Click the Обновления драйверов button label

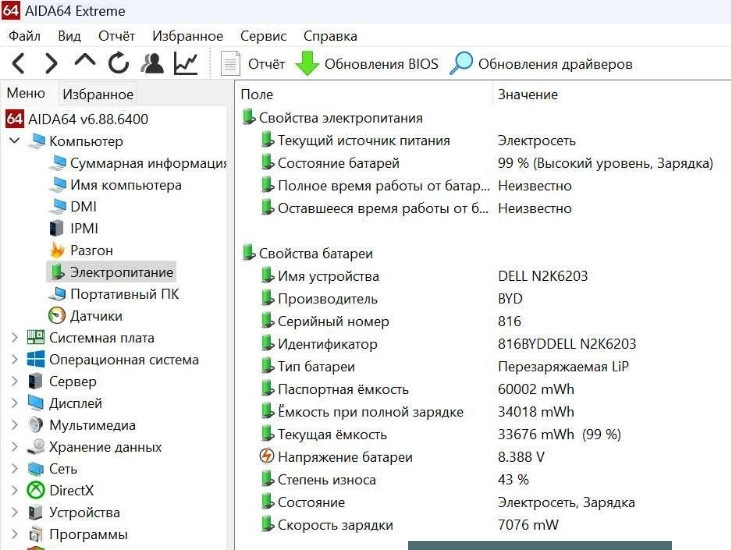555,64
